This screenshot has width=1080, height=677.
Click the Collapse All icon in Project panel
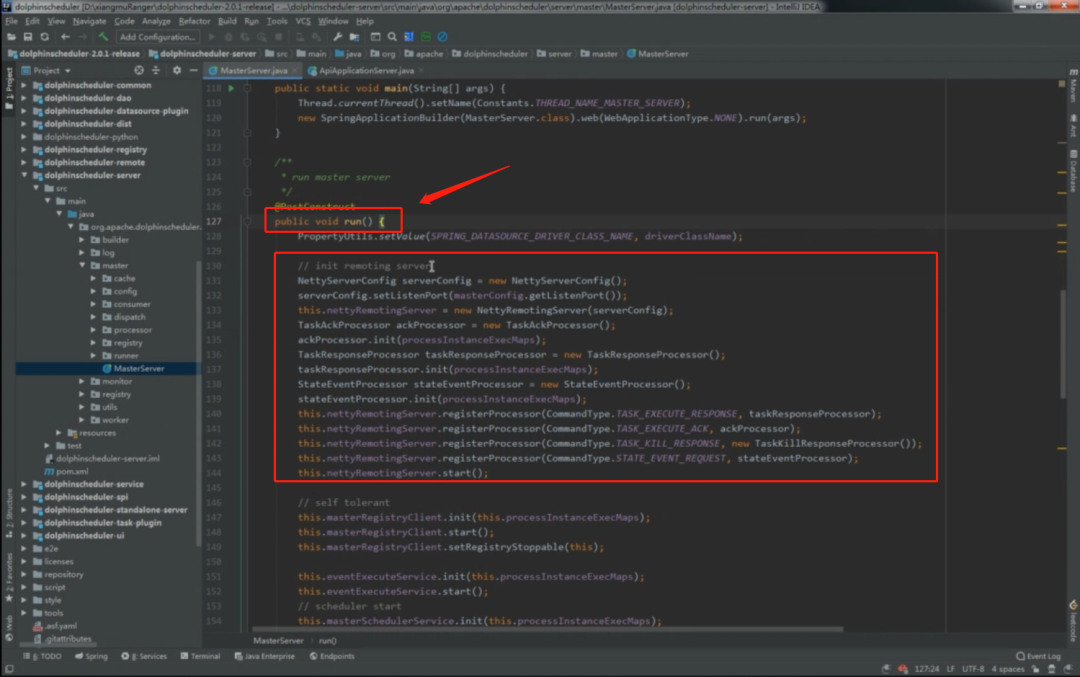pyautogui.click(x=156, y=70)
